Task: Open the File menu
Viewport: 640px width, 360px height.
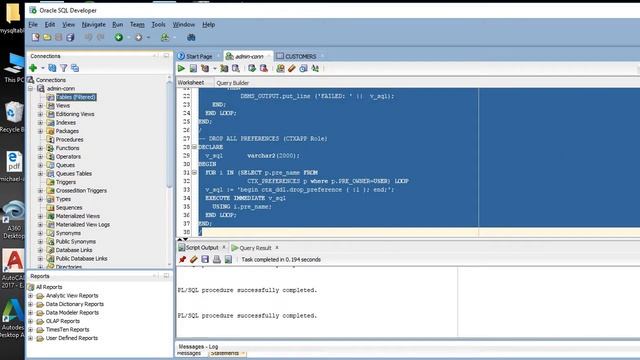Action: [33, 24]
